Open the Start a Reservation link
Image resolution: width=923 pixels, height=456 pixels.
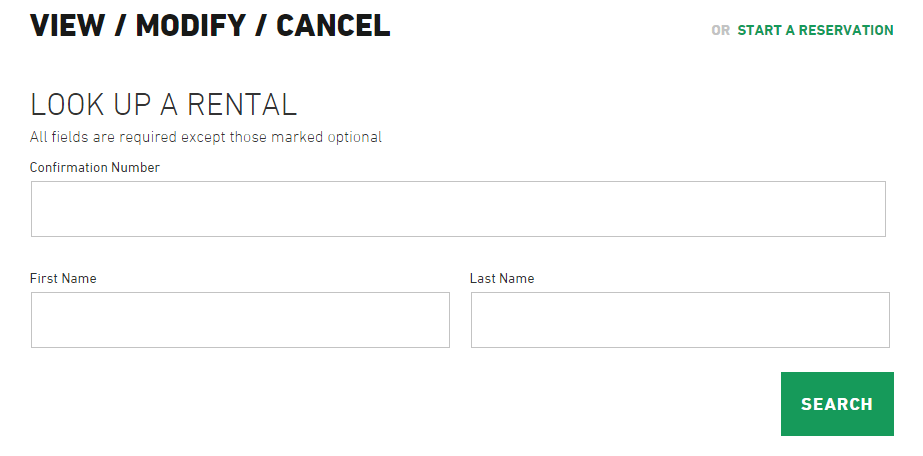[815, 30]
